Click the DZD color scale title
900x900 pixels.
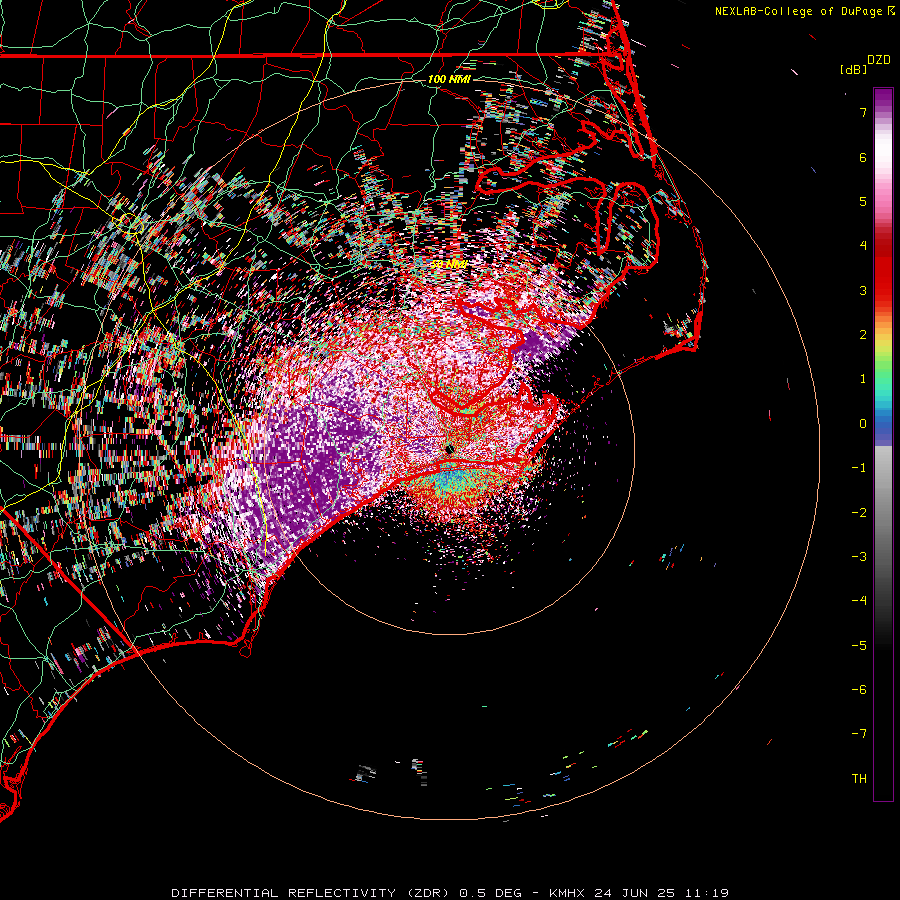coord(879,60)
